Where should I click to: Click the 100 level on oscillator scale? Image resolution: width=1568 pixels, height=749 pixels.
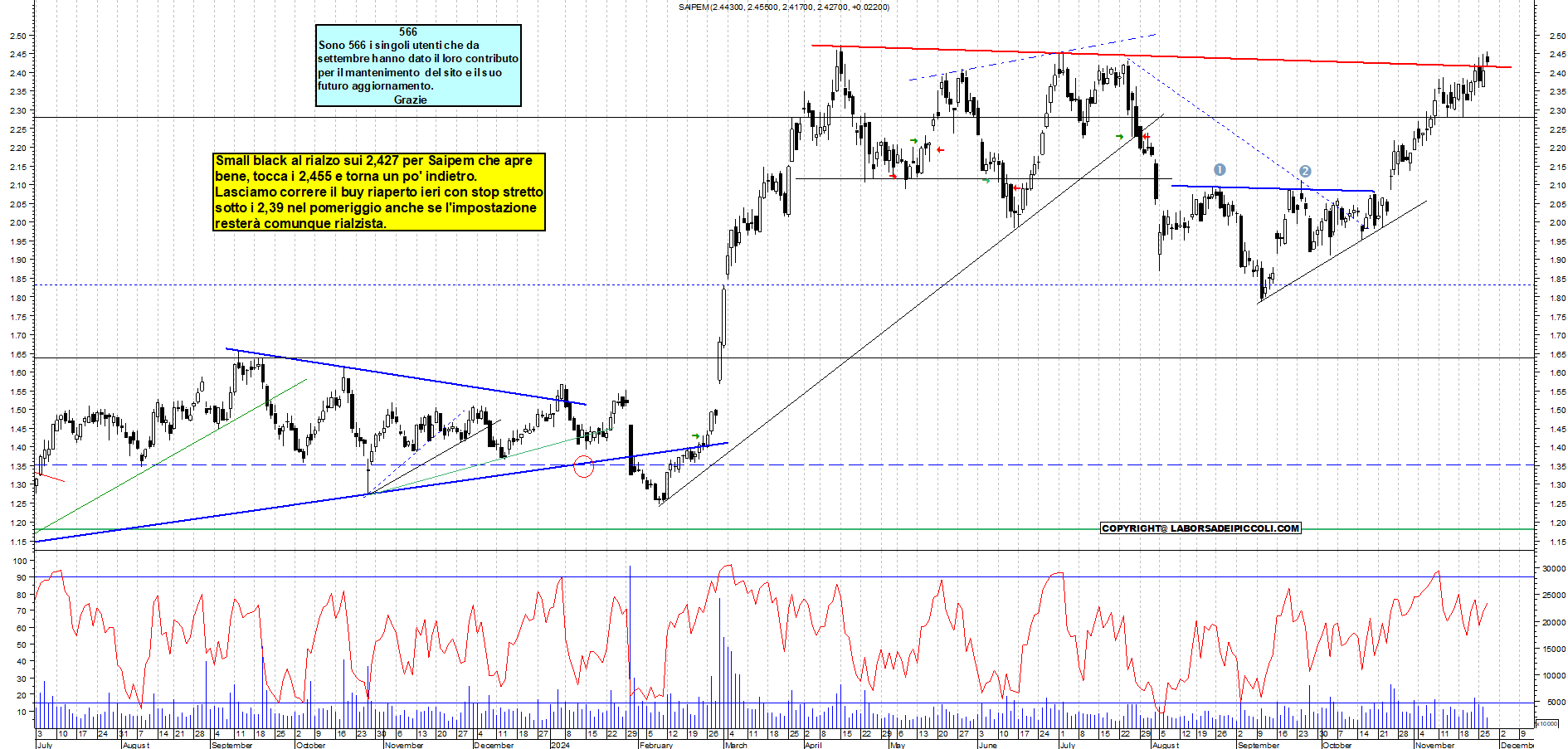[21, 561]
